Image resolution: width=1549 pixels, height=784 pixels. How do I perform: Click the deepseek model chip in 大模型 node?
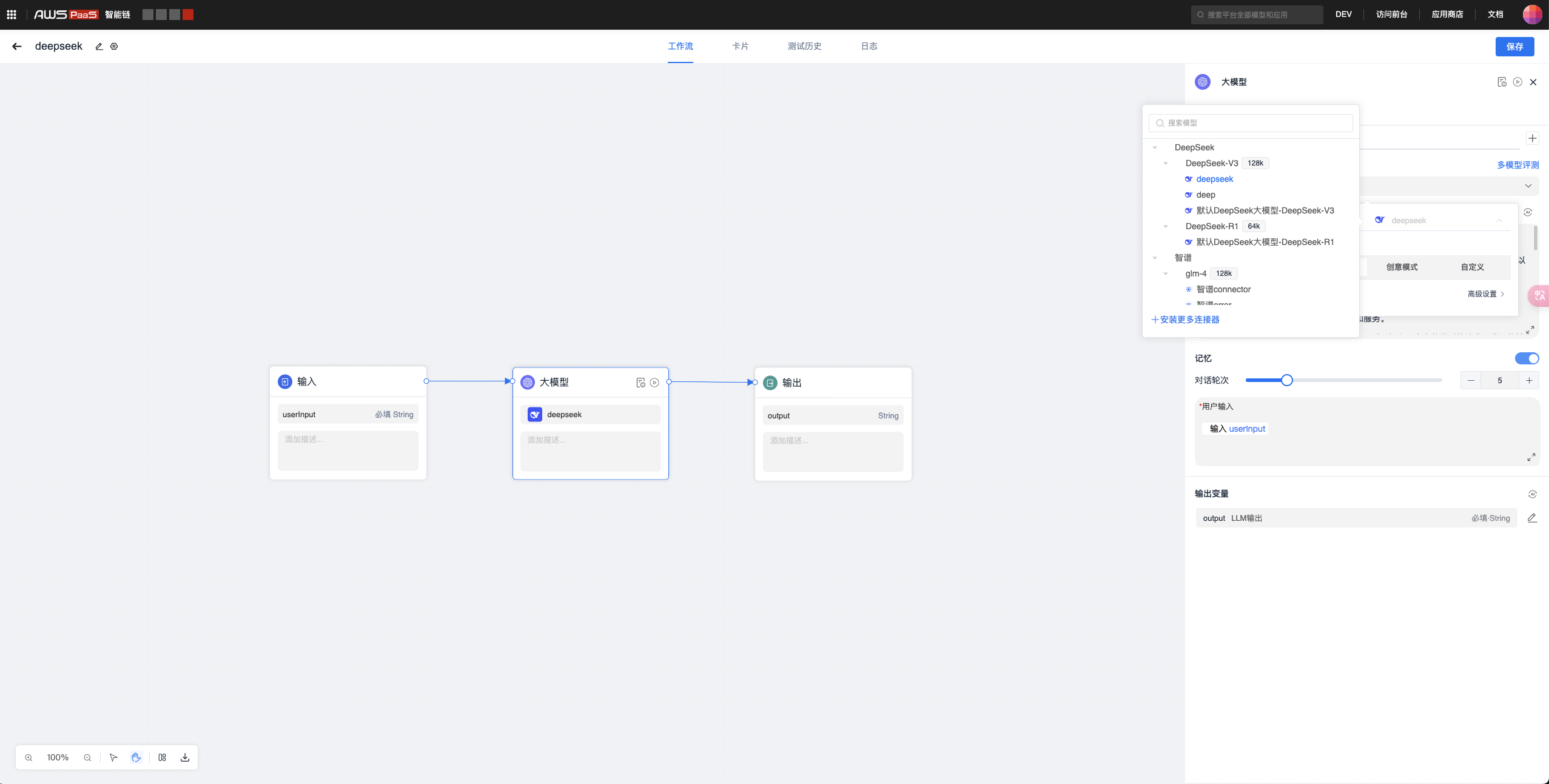590,415
